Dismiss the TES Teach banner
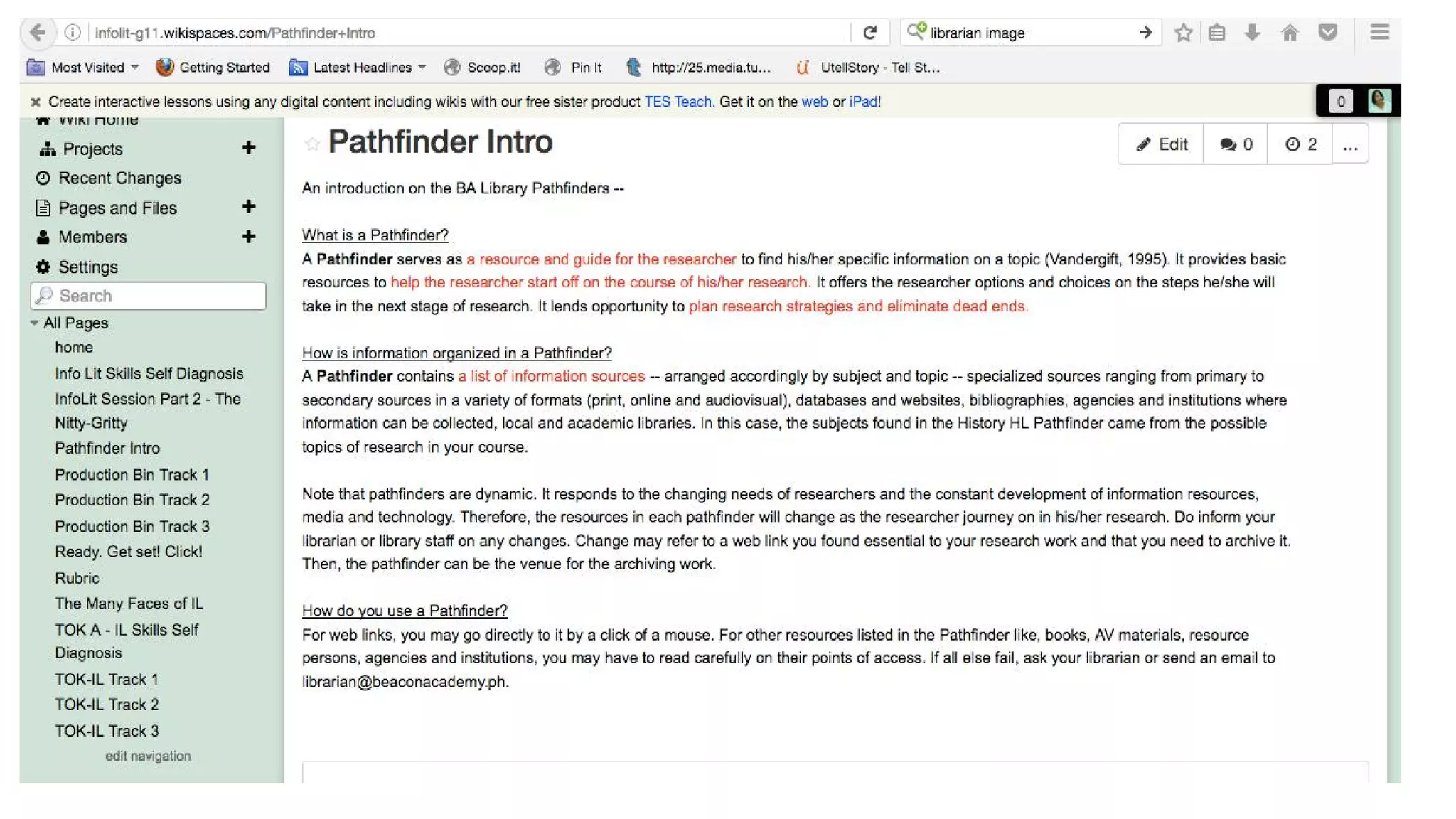Viewport: 1456px width, 819px height. 36,102
